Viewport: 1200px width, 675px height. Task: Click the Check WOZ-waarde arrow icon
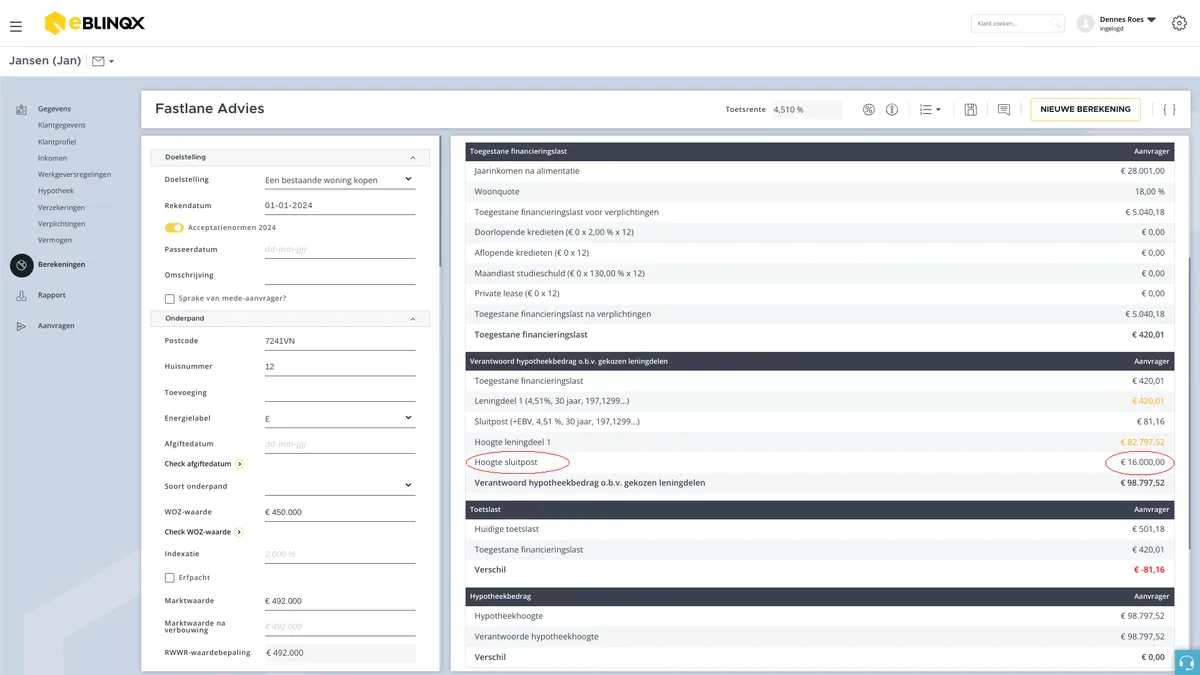click(x=239, y=532)
